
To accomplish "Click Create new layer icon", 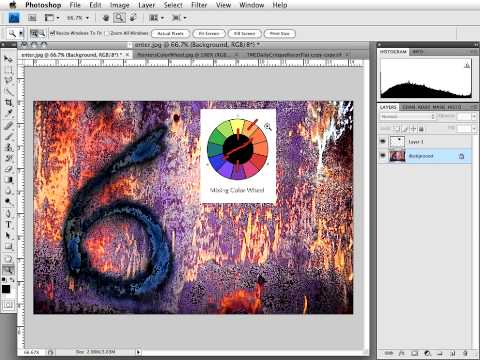I will (x=453, y=353).
